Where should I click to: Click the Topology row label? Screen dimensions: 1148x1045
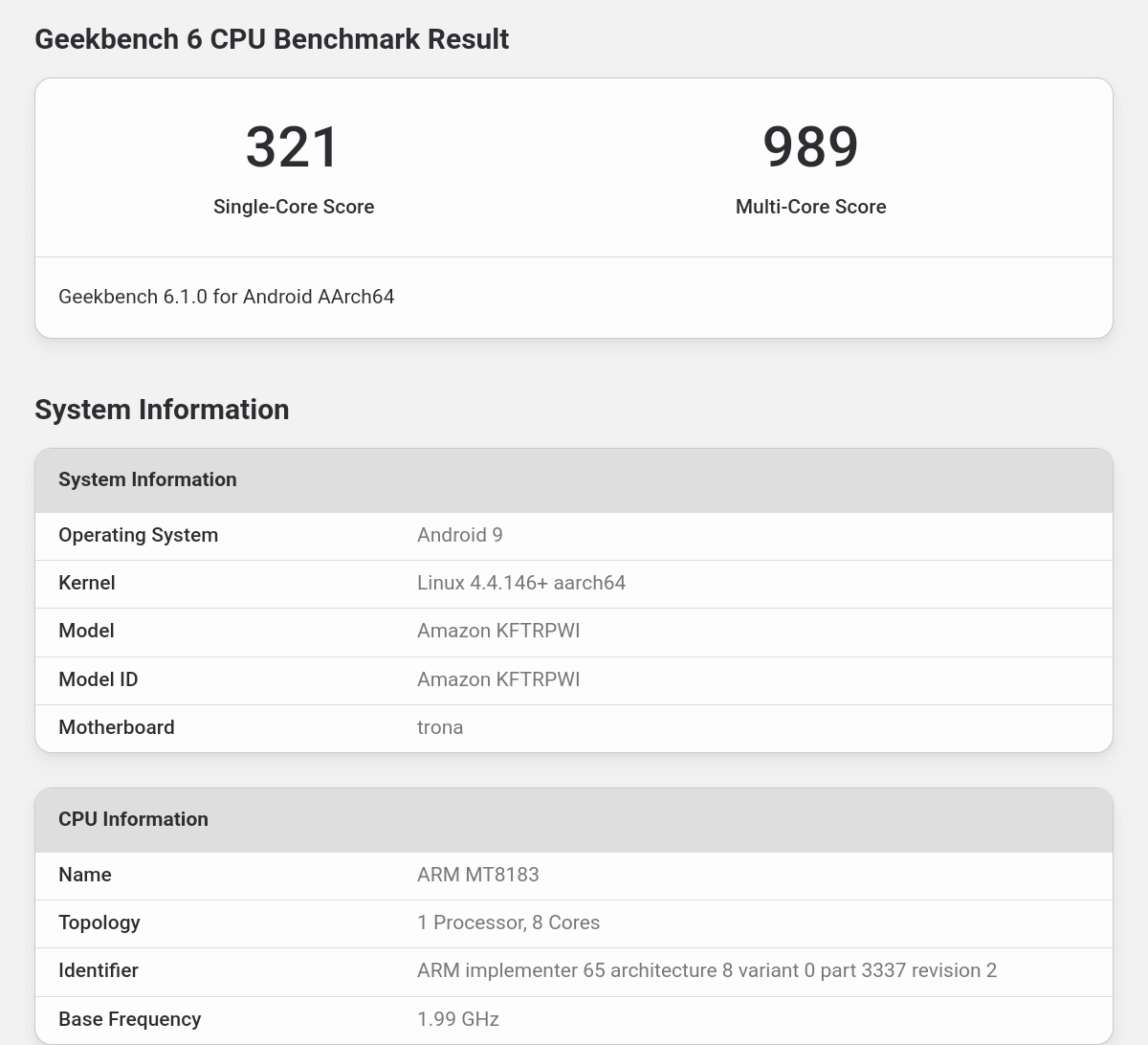pos(99,923)
